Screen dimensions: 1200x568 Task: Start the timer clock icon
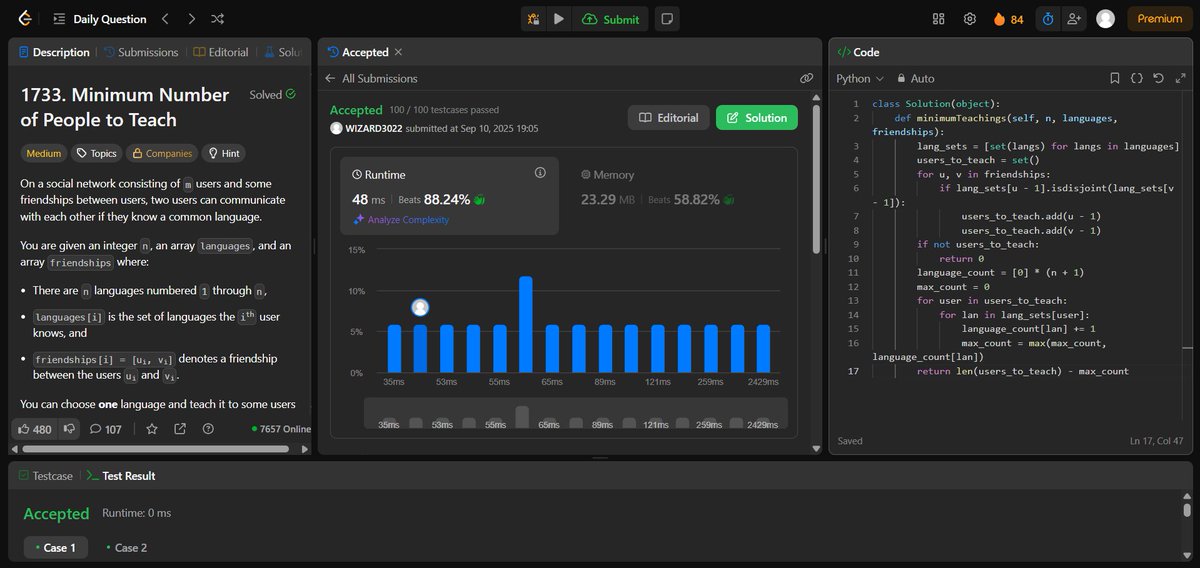click(1048, 19)
